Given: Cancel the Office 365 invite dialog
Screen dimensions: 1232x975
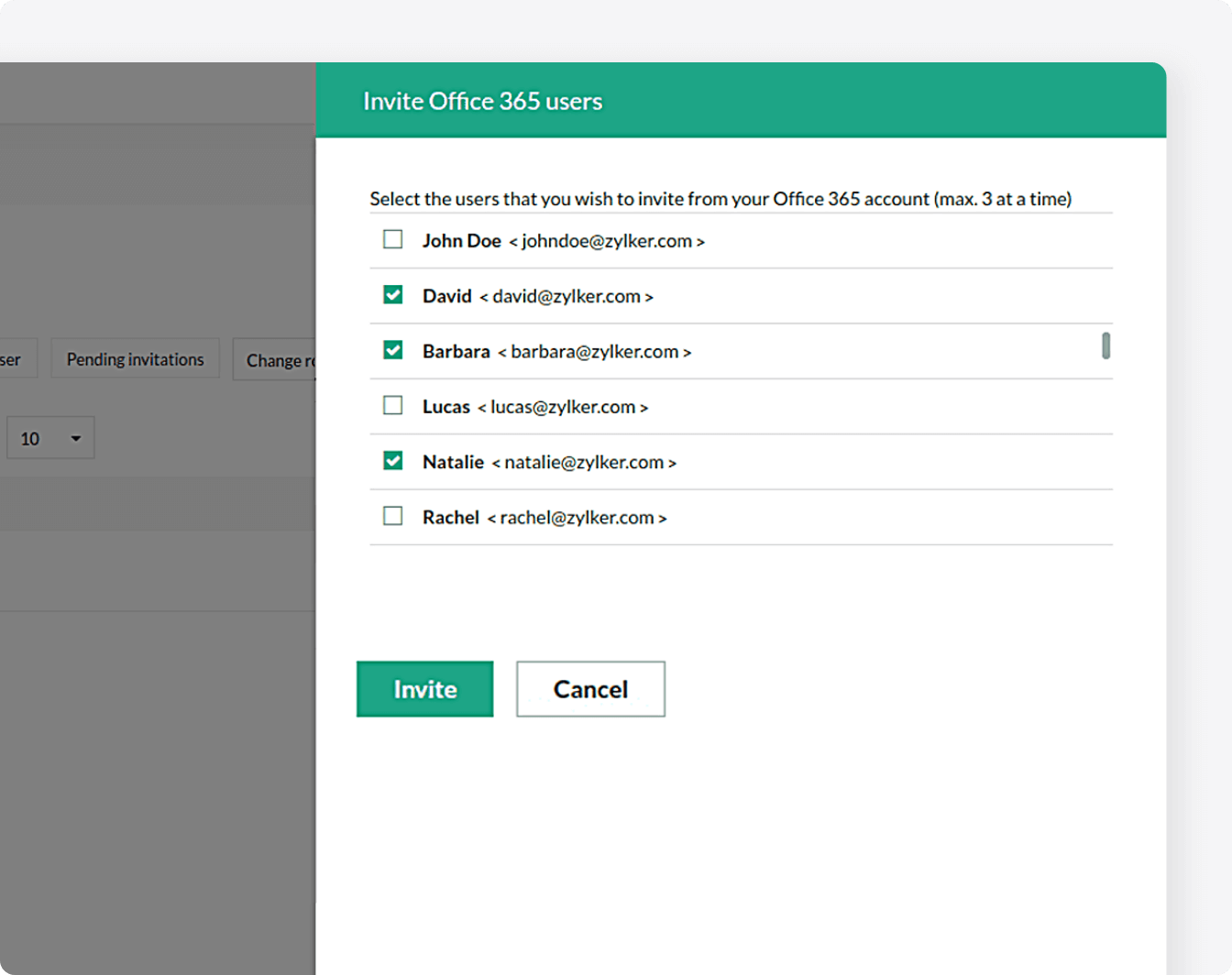Looking at the screenshot, I should [x=590, y=689].
